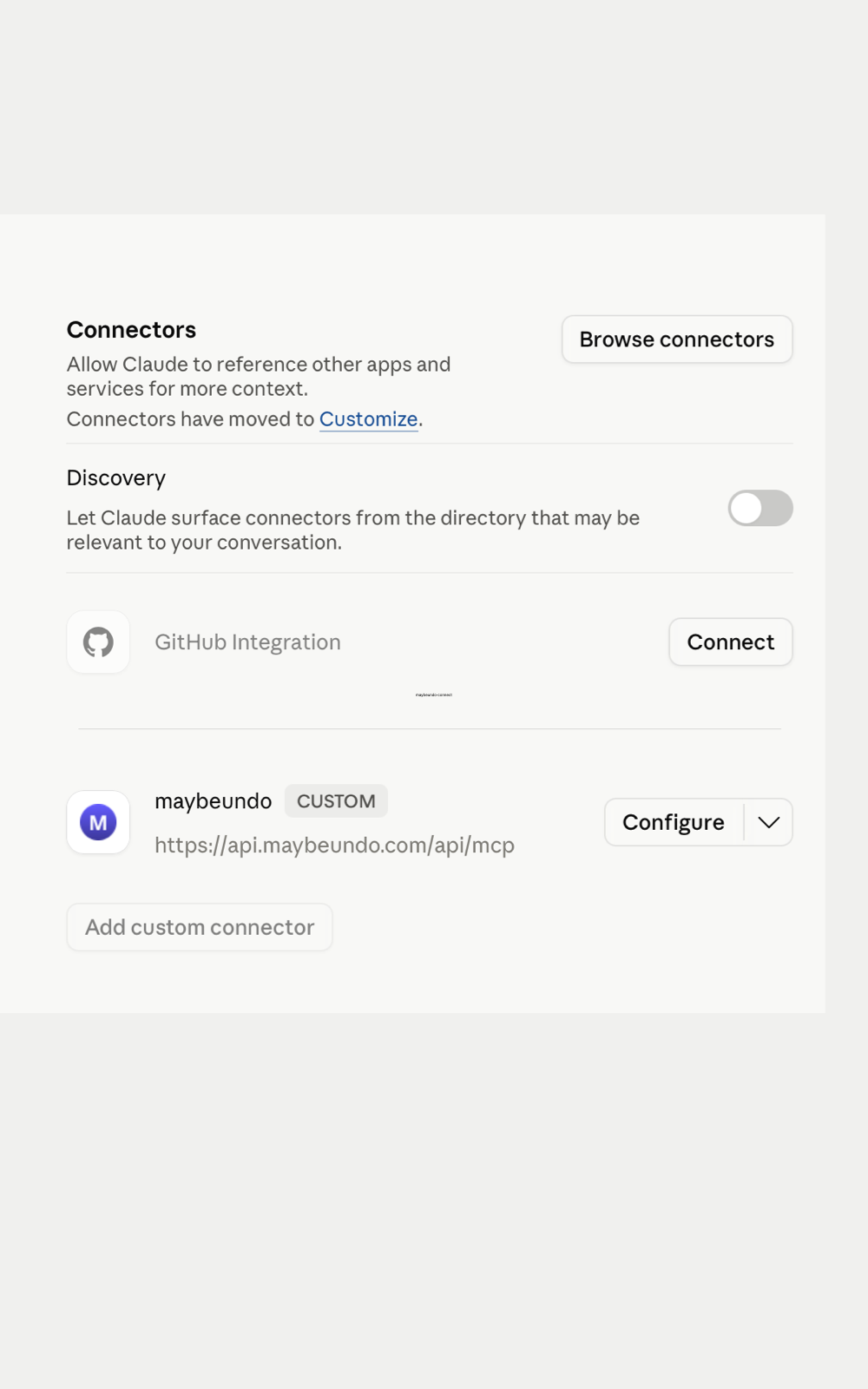Toggle the Discovery switch on

[x=760, y=508]
